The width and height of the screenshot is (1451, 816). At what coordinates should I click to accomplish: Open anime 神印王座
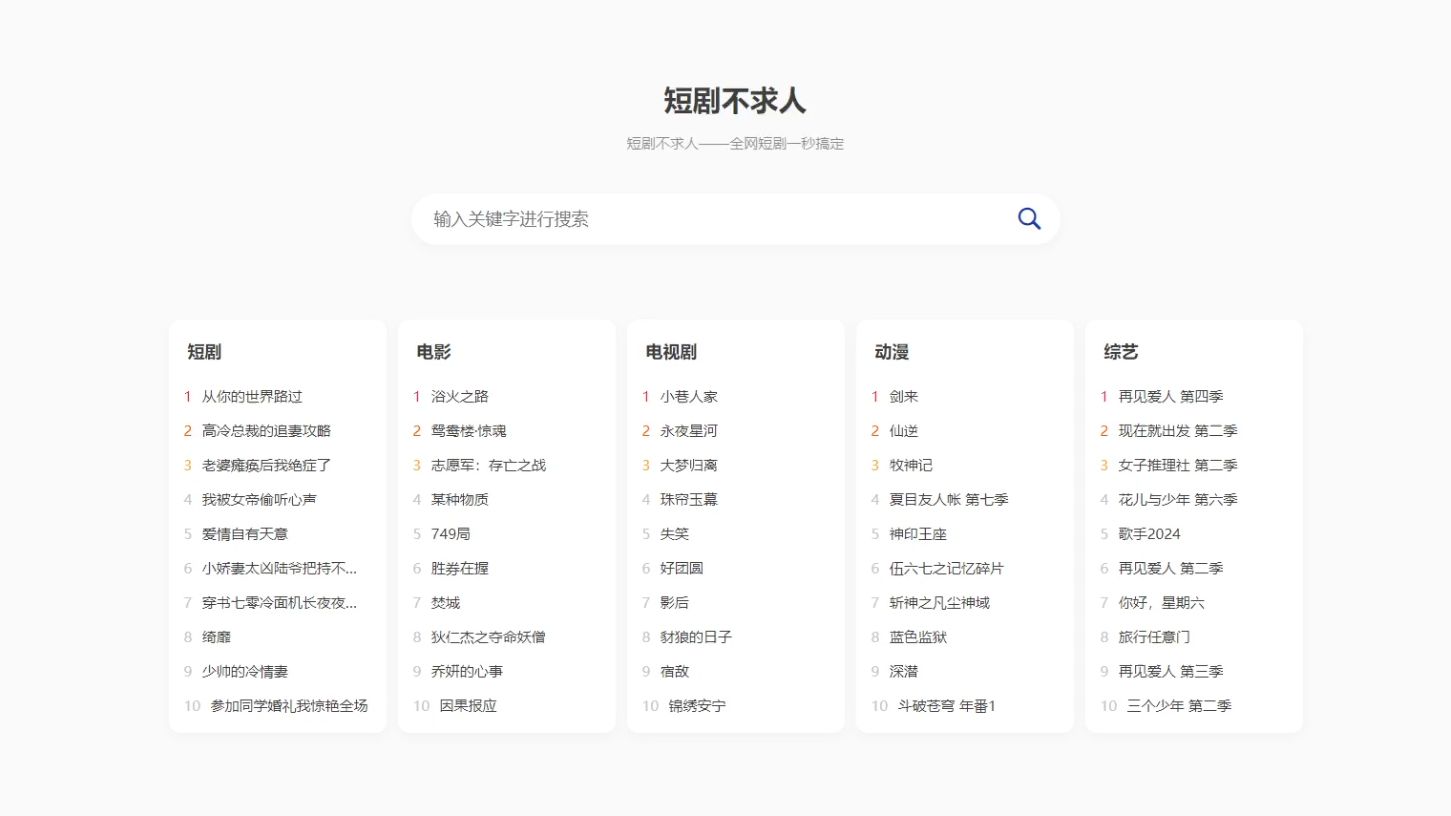point(918,534)
